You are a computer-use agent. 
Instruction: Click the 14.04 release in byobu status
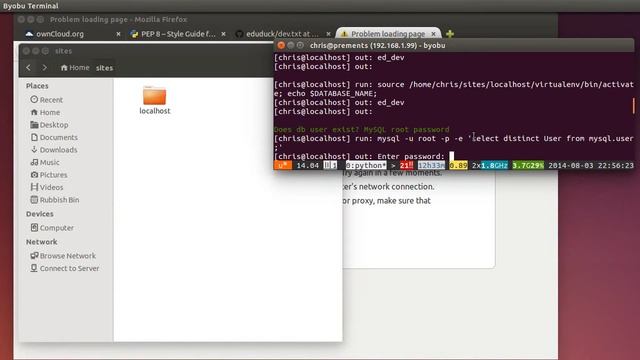[307, 165]
